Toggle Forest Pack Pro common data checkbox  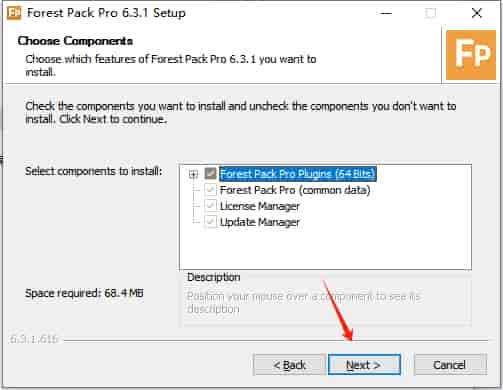point(210,190)
